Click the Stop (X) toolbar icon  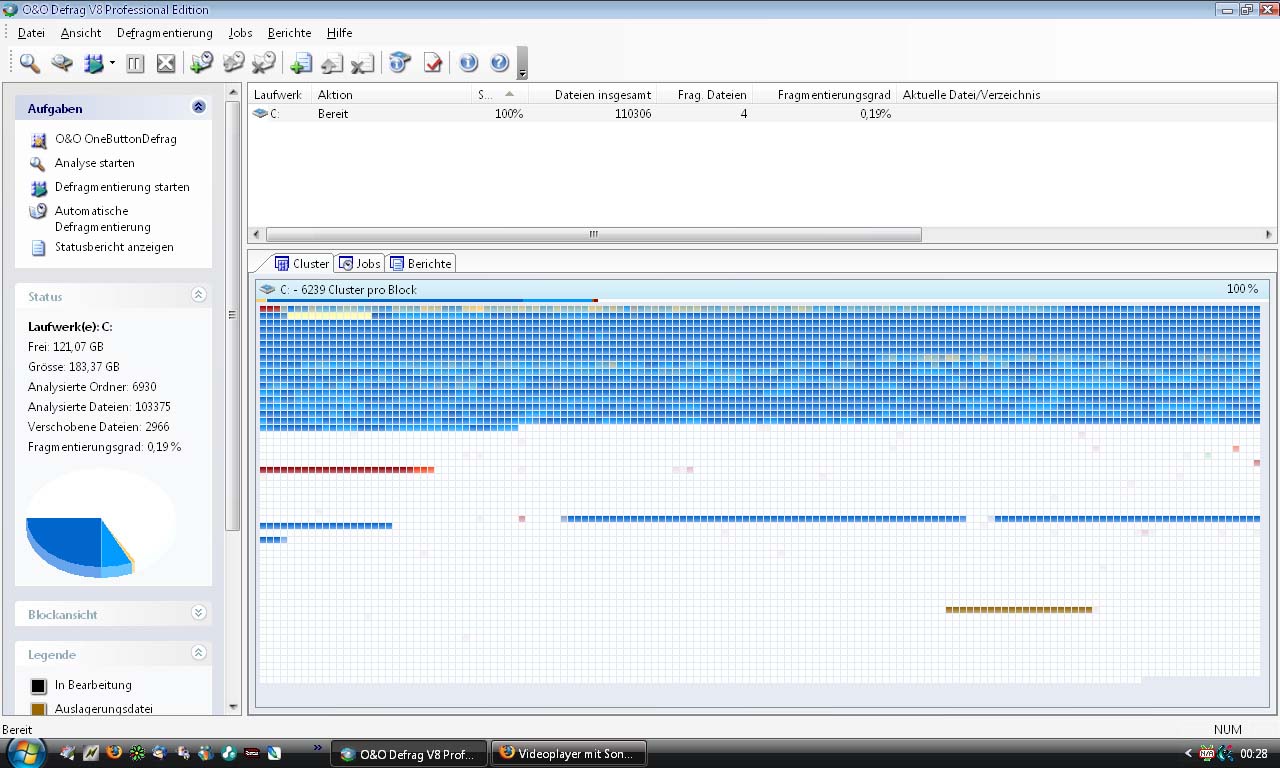[x=166, y=63]
